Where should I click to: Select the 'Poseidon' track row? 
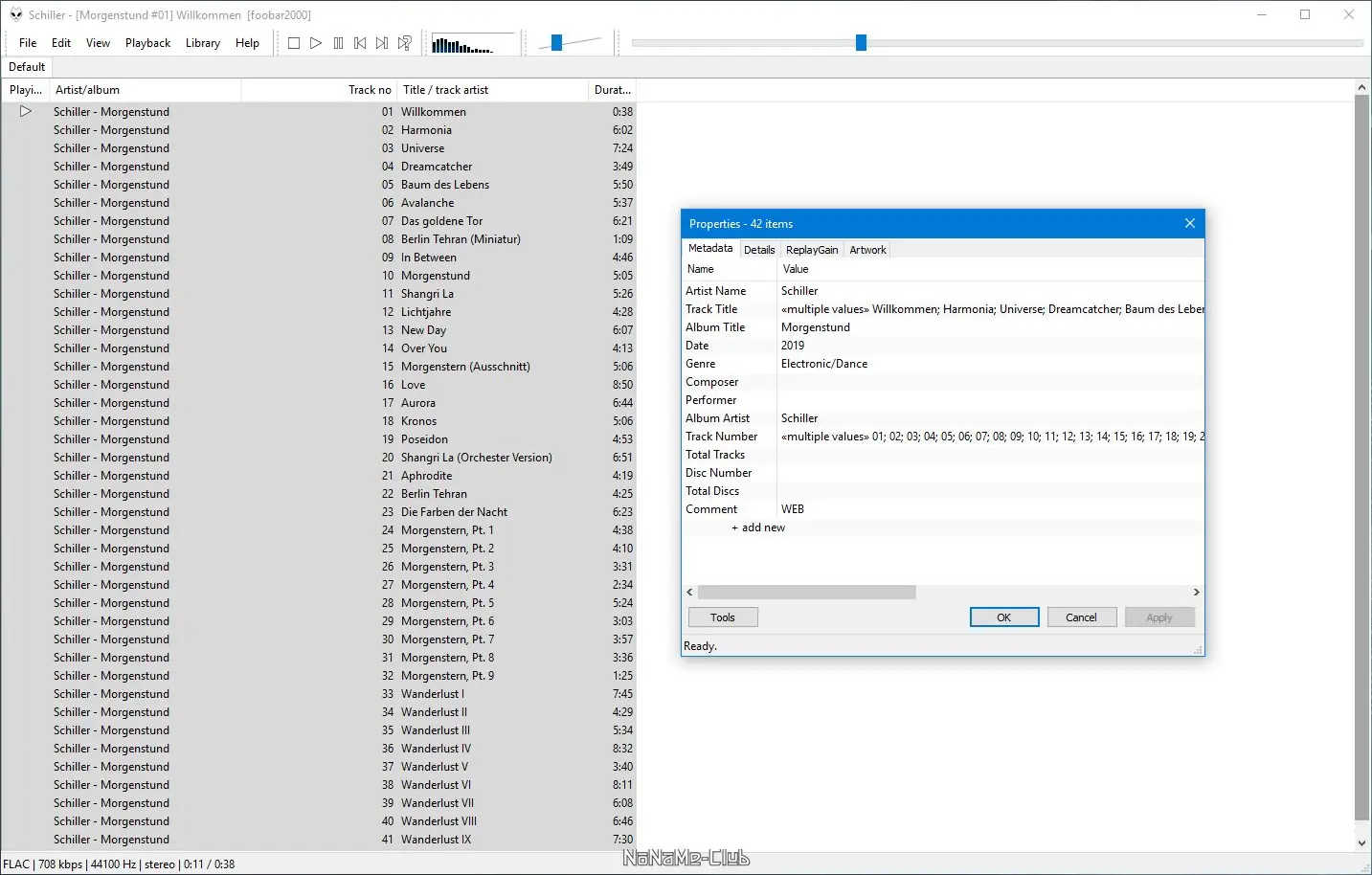coord(319,439)
